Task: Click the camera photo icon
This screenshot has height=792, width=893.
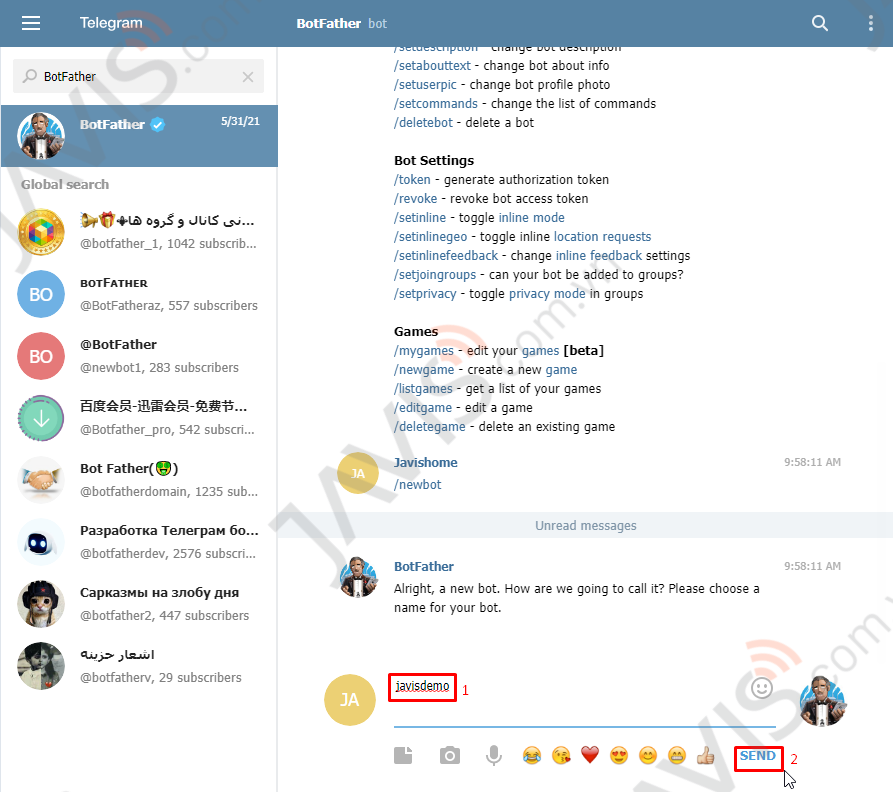Action: click(x=449, y=756)
